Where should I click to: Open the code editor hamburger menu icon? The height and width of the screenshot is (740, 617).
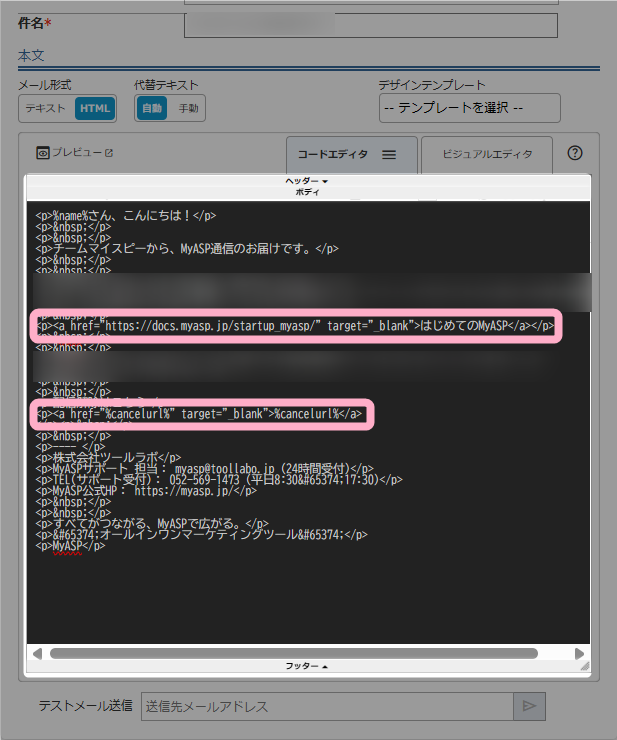[390, 155]
